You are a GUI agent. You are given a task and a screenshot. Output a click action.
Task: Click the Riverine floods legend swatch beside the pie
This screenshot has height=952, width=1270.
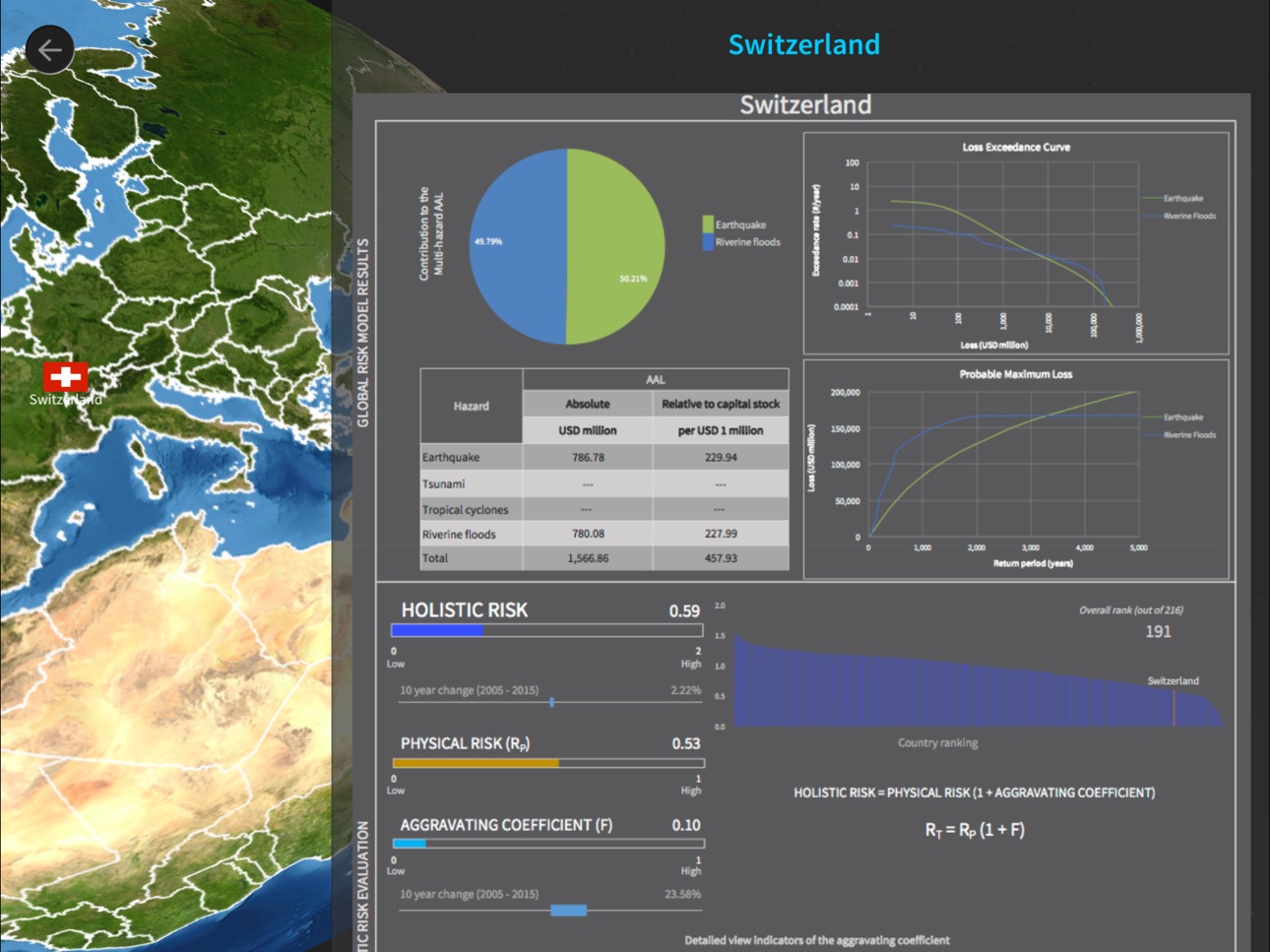(708, 242)
